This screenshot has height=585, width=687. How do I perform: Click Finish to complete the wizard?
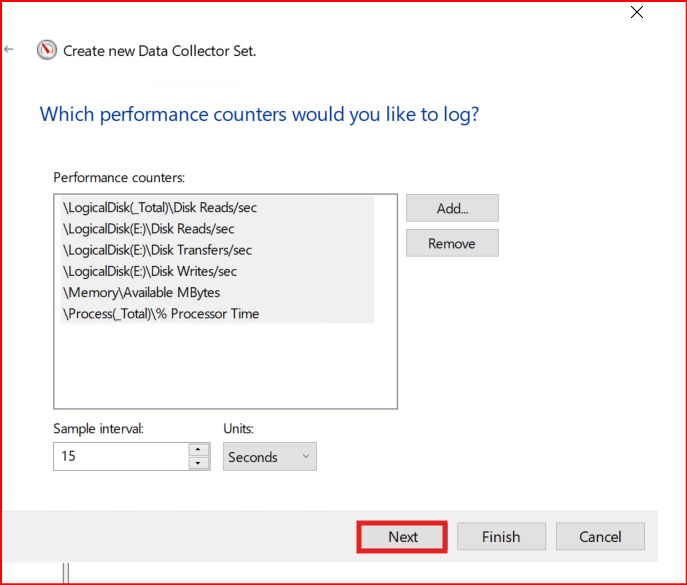point(501,537)
